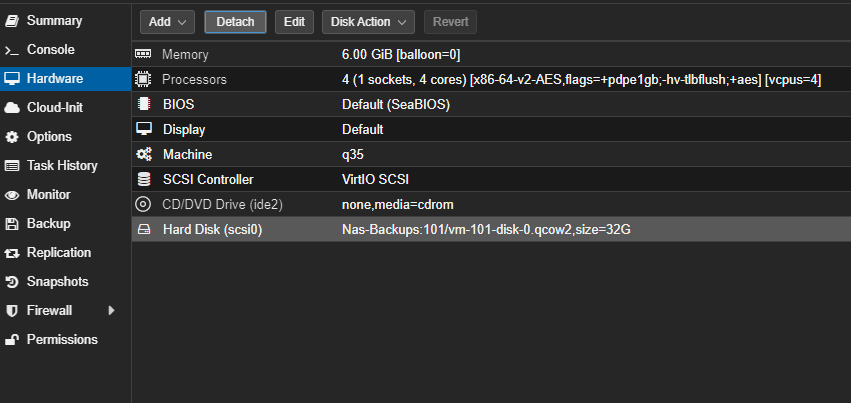Click the 'none,media=cdrom' value
Viewport: 851px width, 403px height.
click(x=398, y=204)
